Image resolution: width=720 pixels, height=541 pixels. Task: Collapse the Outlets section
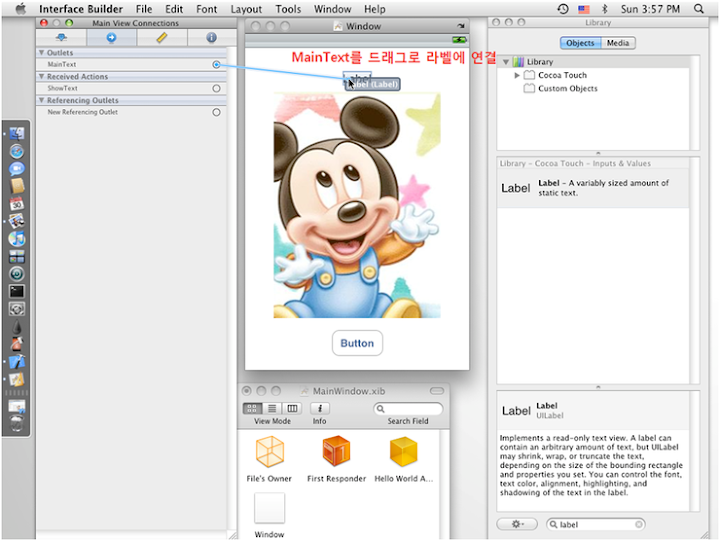coord(42,52)
